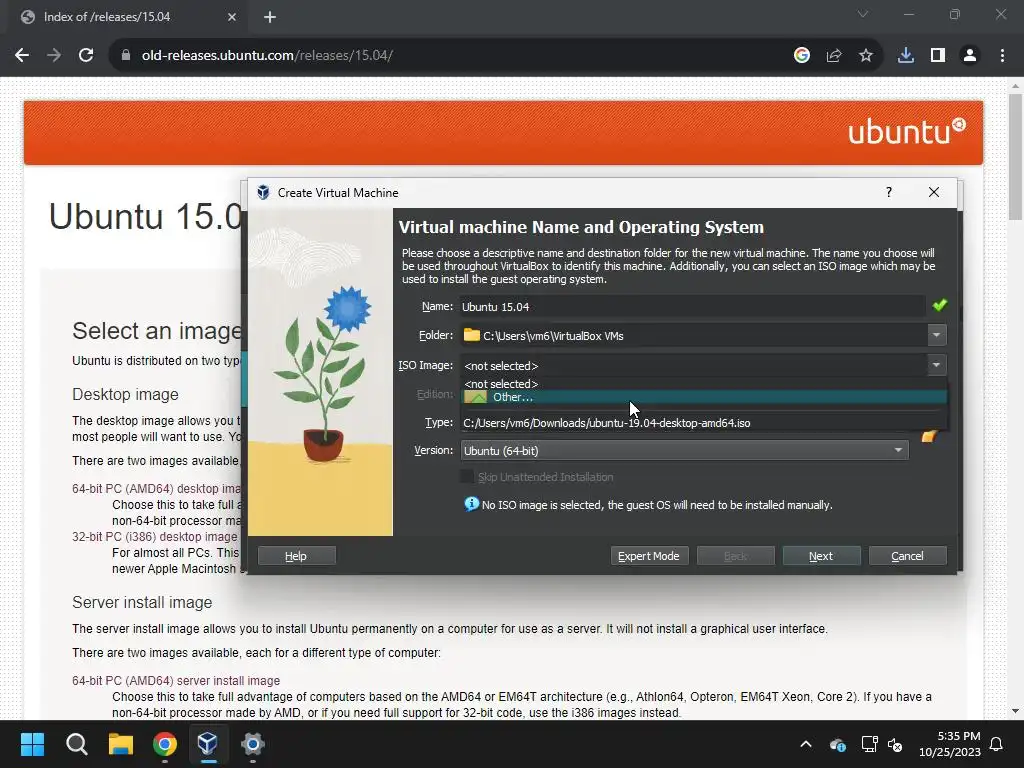
Task: Click the question mark help in the dialog title bar
Action: 889,192
